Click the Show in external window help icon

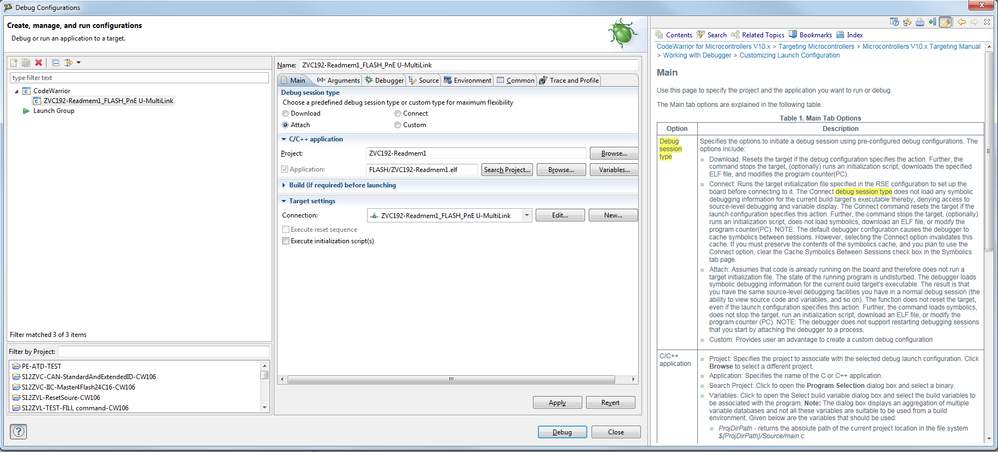point(894,22)
